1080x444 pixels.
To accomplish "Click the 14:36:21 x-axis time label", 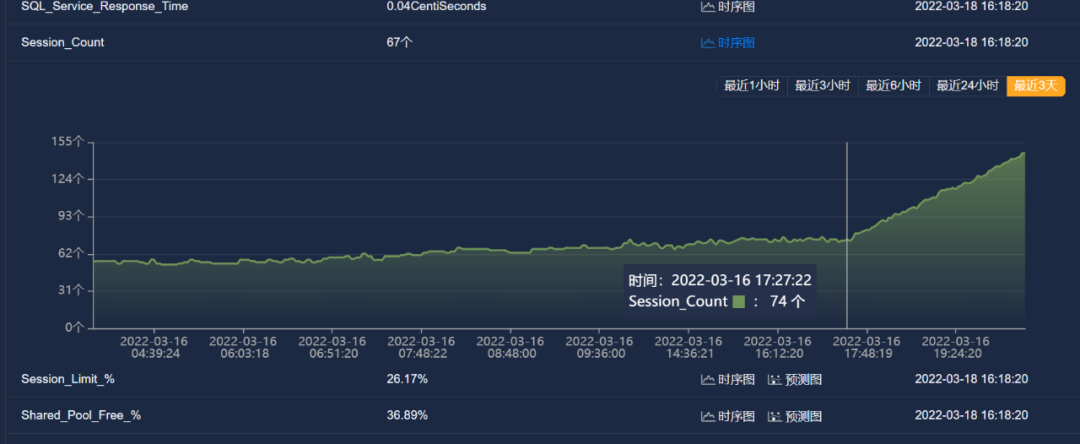I will tap(689, 354).
